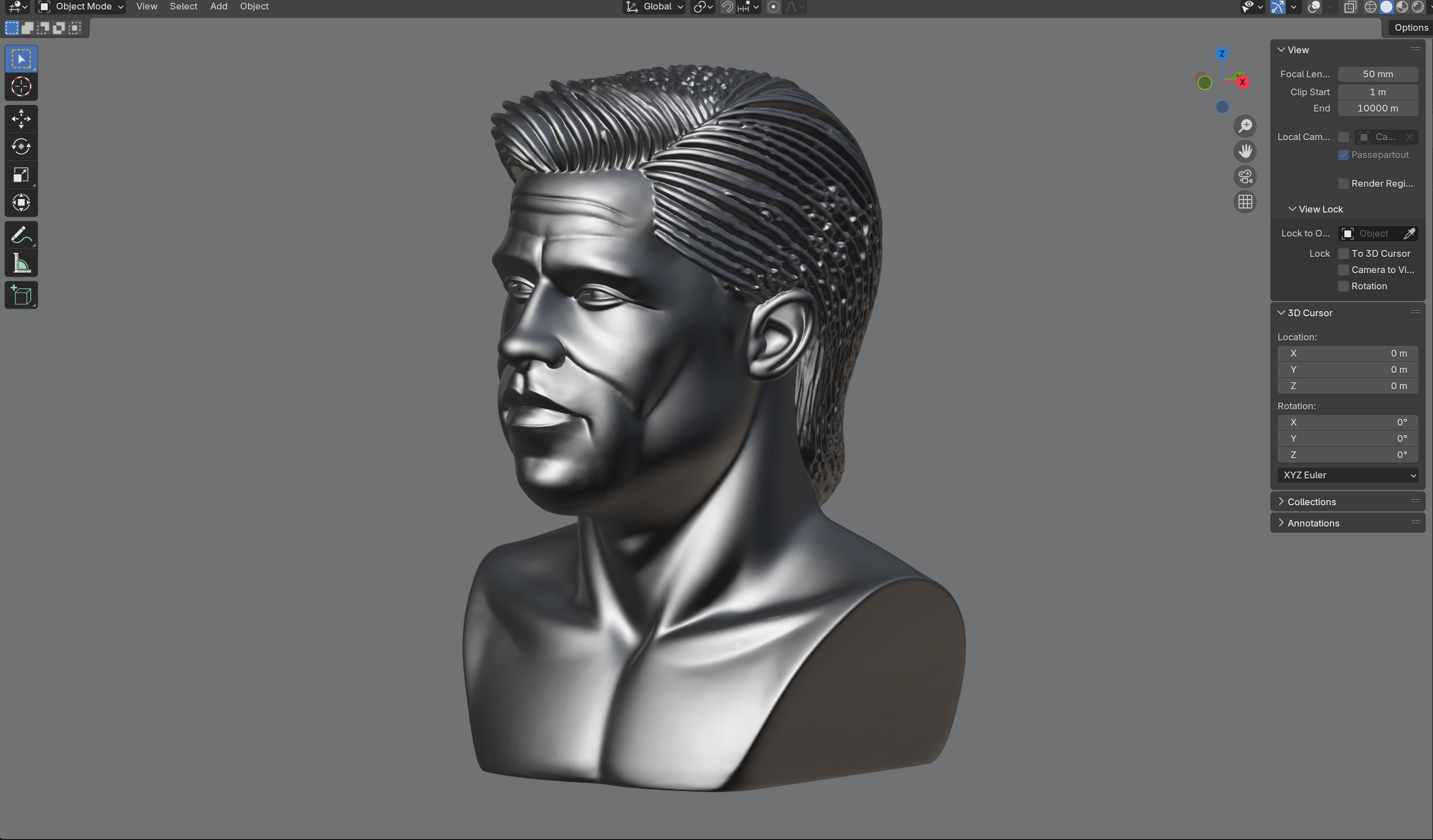
Task: Select the Add Cube tool
Action: 21,296
